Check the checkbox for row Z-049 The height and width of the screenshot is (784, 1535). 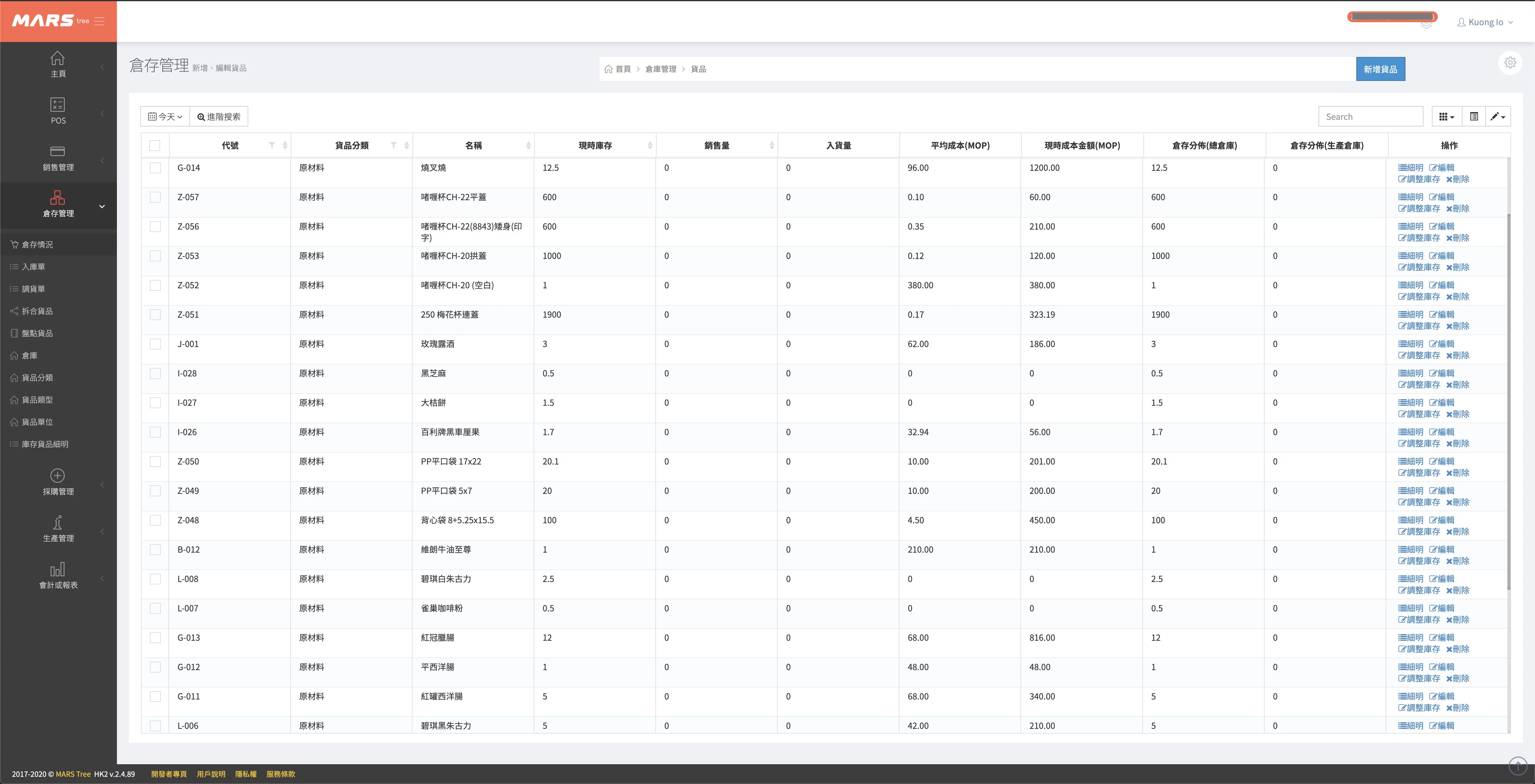155,491
